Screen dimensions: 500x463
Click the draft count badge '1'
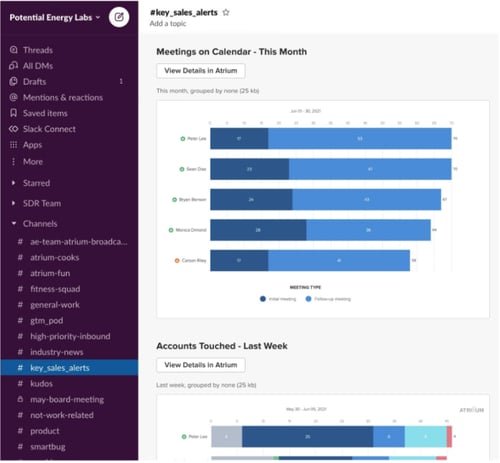point(121,81)
